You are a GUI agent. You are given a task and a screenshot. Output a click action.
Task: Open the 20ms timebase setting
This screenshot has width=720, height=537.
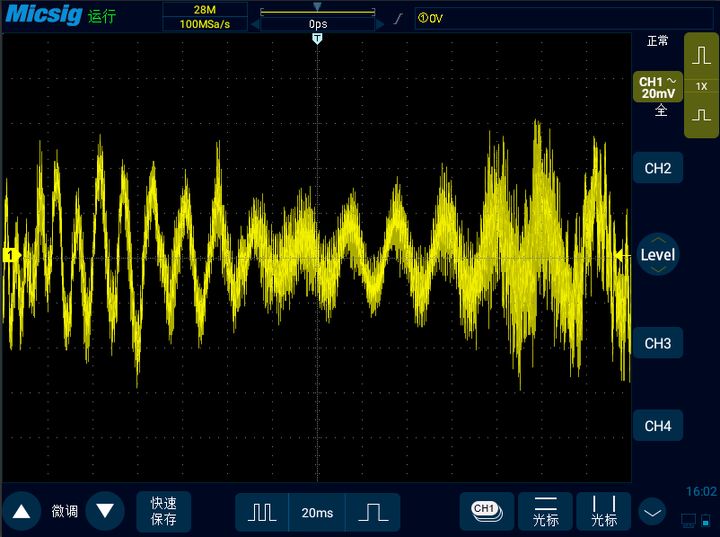(x=317, y=512)
